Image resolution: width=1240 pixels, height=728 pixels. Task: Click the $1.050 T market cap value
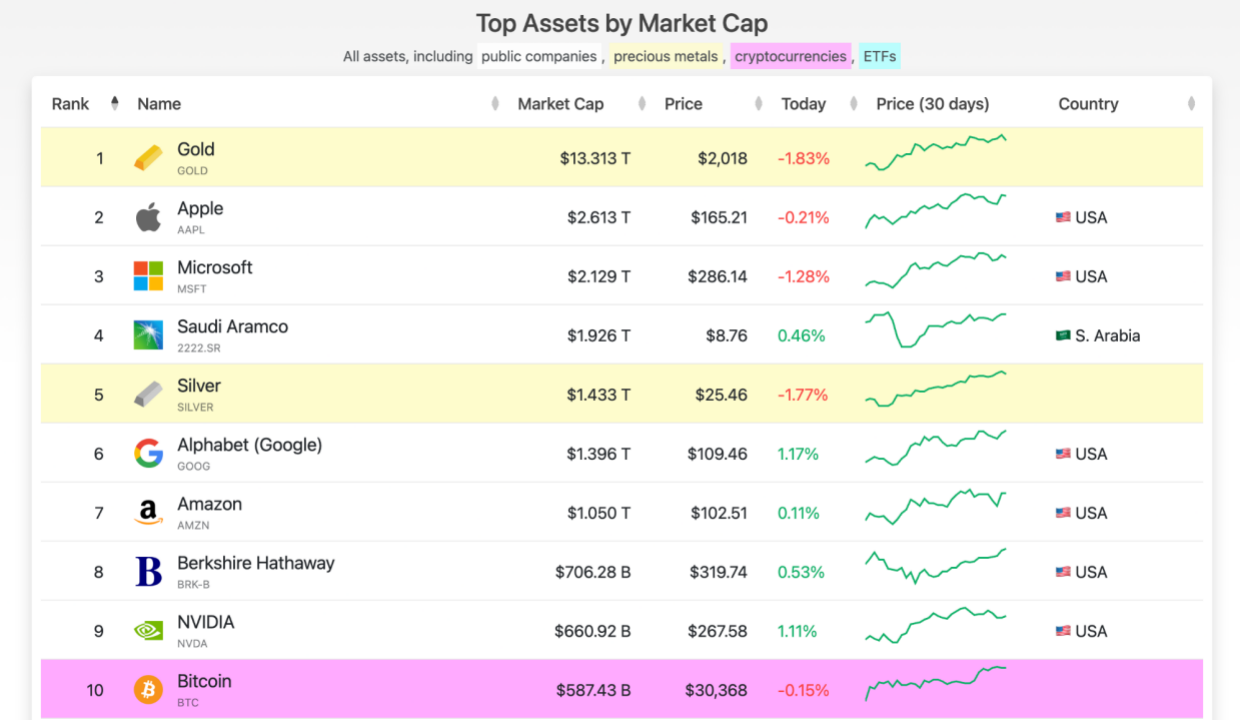[x=598, y=513]
